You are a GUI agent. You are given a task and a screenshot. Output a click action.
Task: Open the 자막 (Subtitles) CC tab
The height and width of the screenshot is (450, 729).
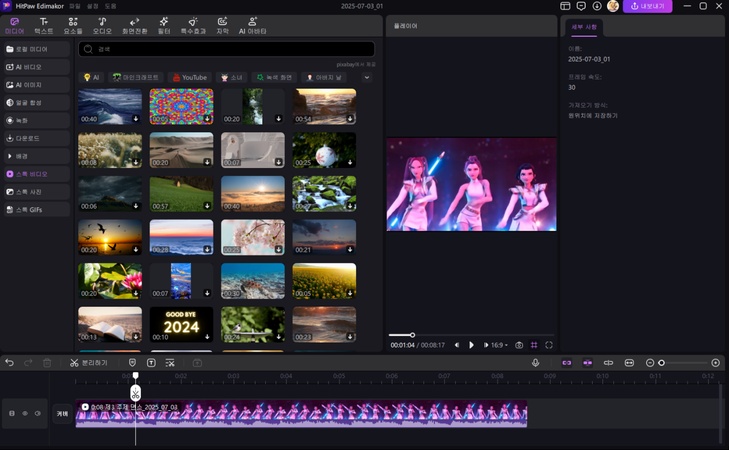(x=223, y=26)
